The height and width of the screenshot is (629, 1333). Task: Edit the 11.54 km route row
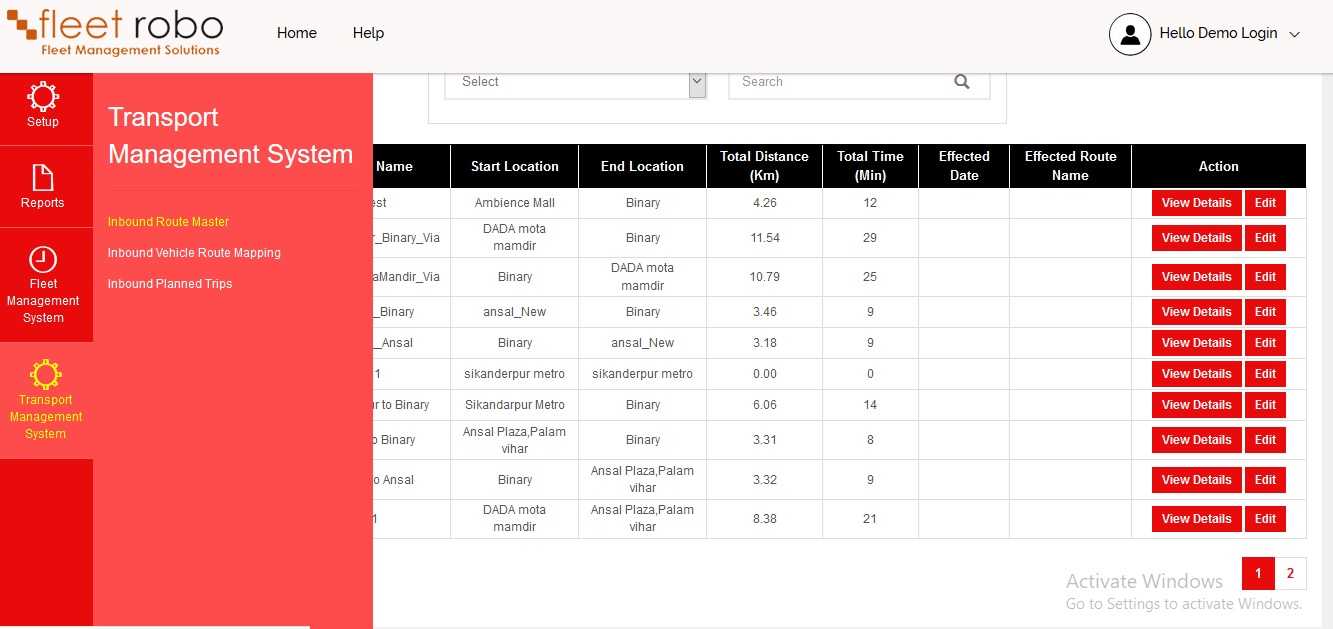click(1265, 238)
